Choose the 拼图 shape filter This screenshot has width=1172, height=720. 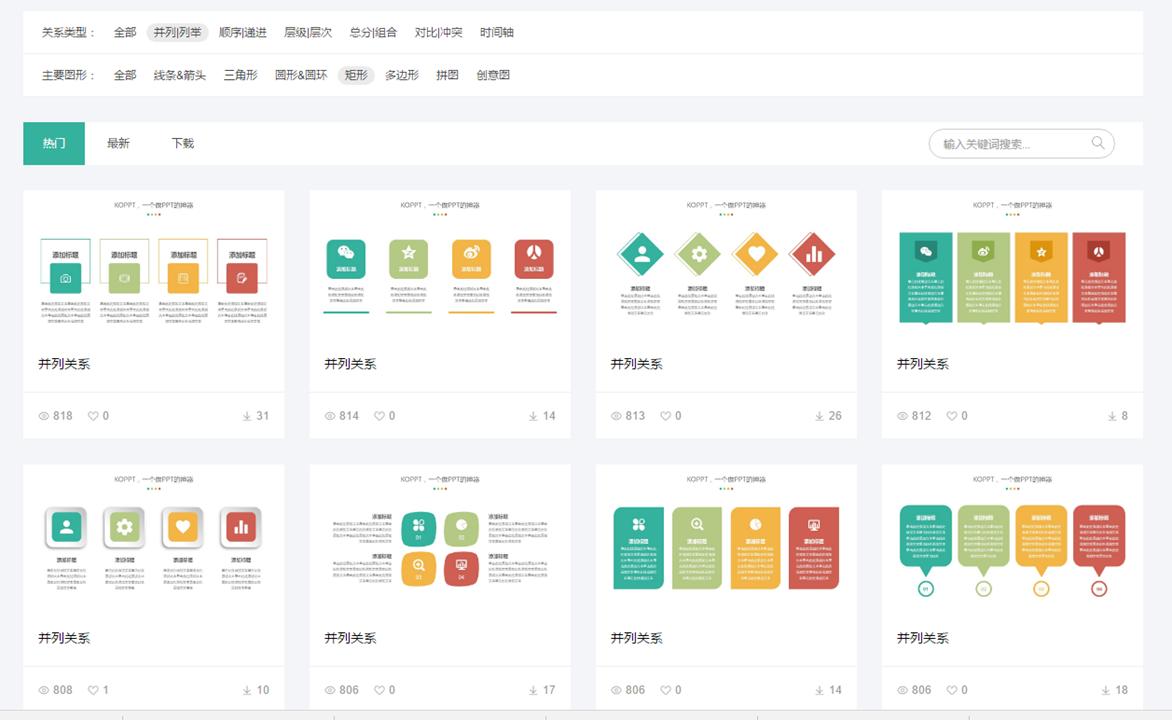tap(446, 74)
